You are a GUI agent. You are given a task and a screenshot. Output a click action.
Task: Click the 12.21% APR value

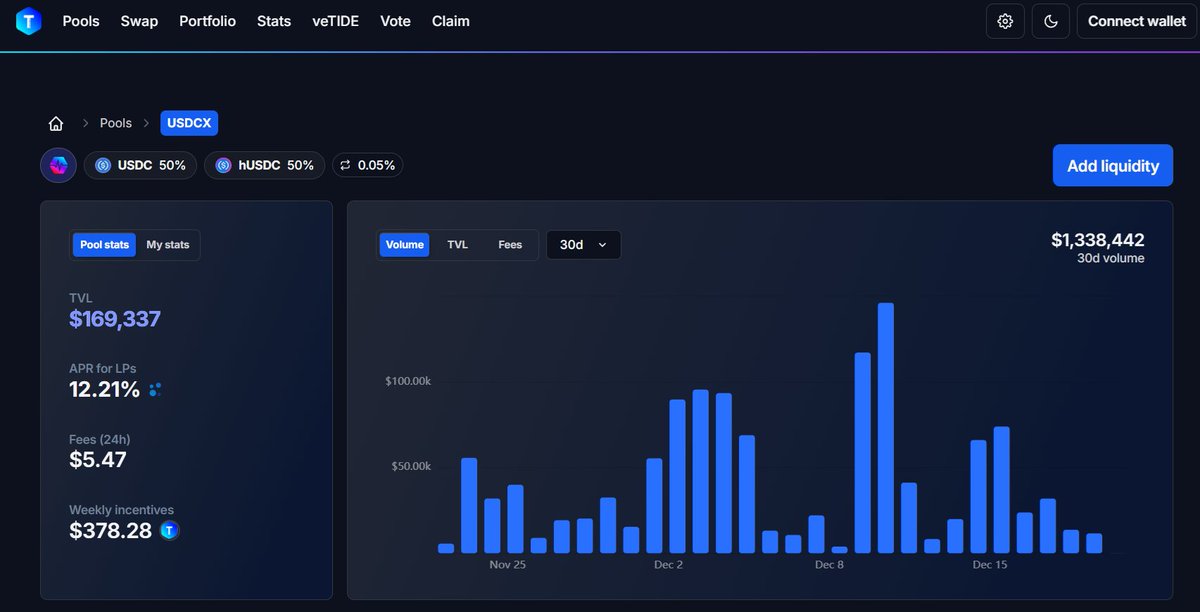click(105, 389)
